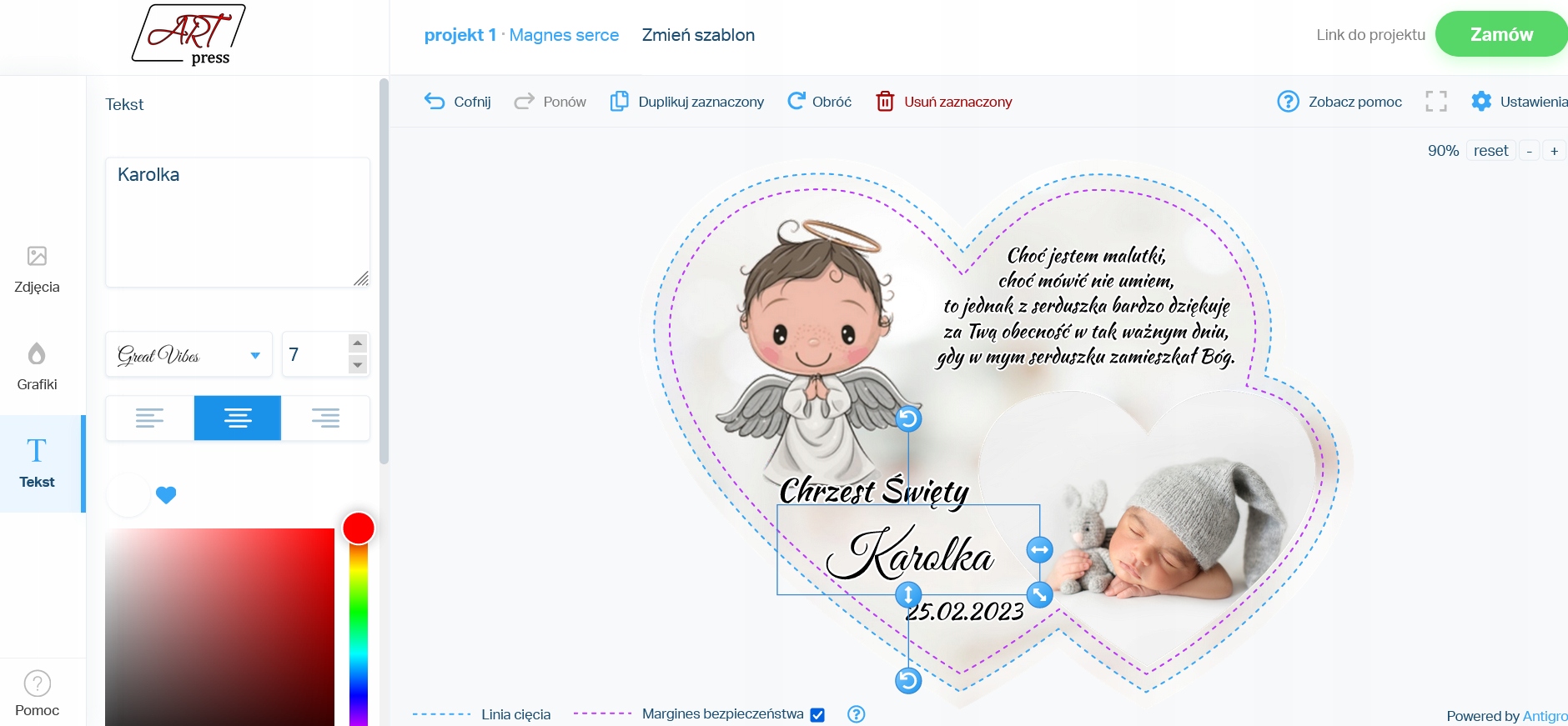This screenshot has width=1568, height=726.
Task: Select left text alignment
Action: (x=149, y=418)
